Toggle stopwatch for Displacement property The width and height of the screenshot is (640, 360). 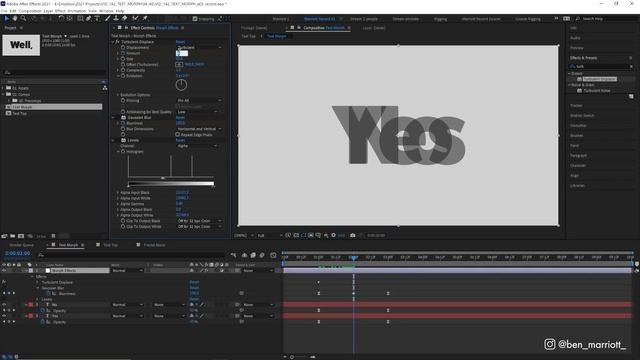point(123,47)
